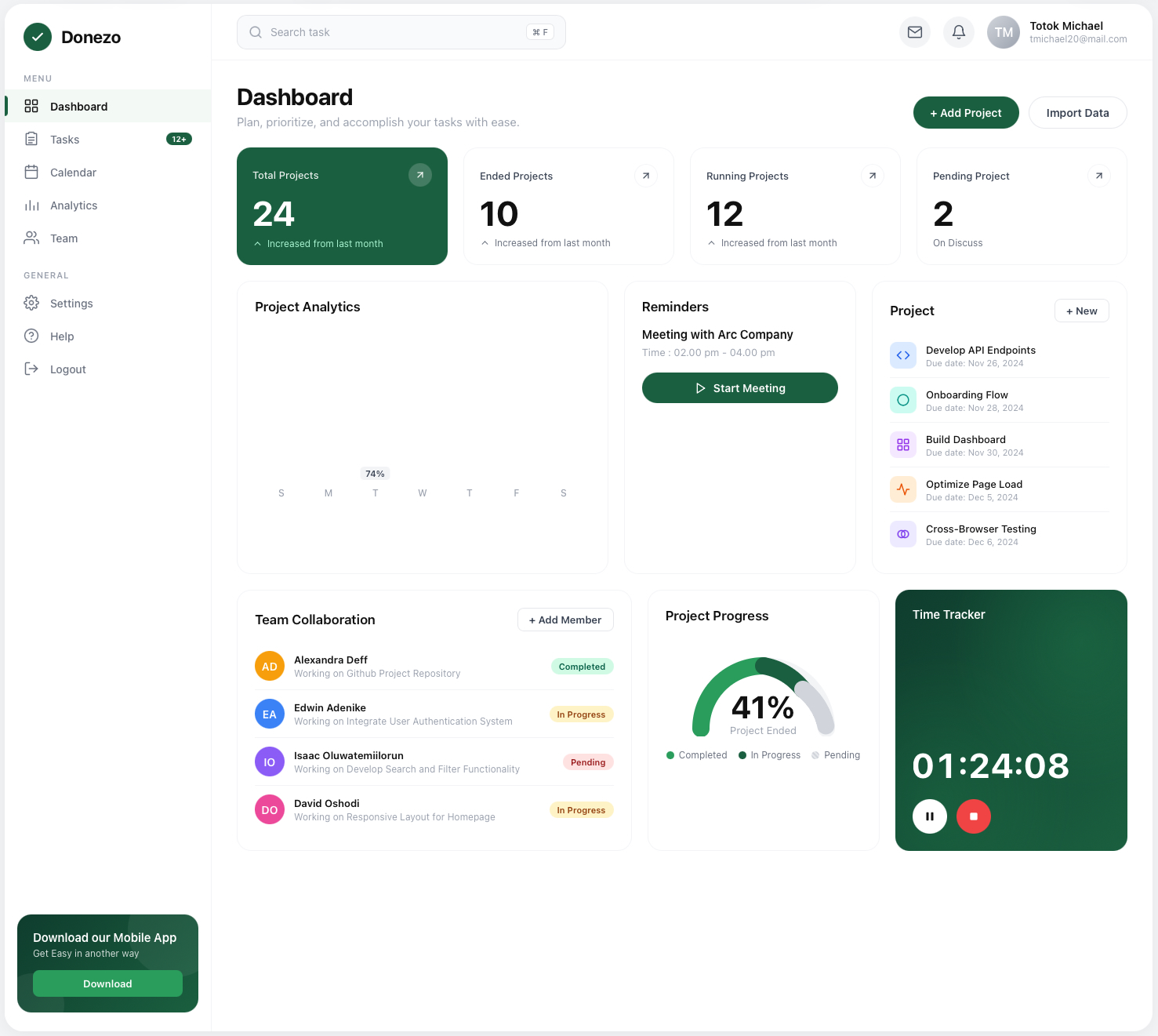The width and height of the screenshot is (1158, 1036).
Task: Open Ended Projects arrow icon
Action: (x=646, y=176)
